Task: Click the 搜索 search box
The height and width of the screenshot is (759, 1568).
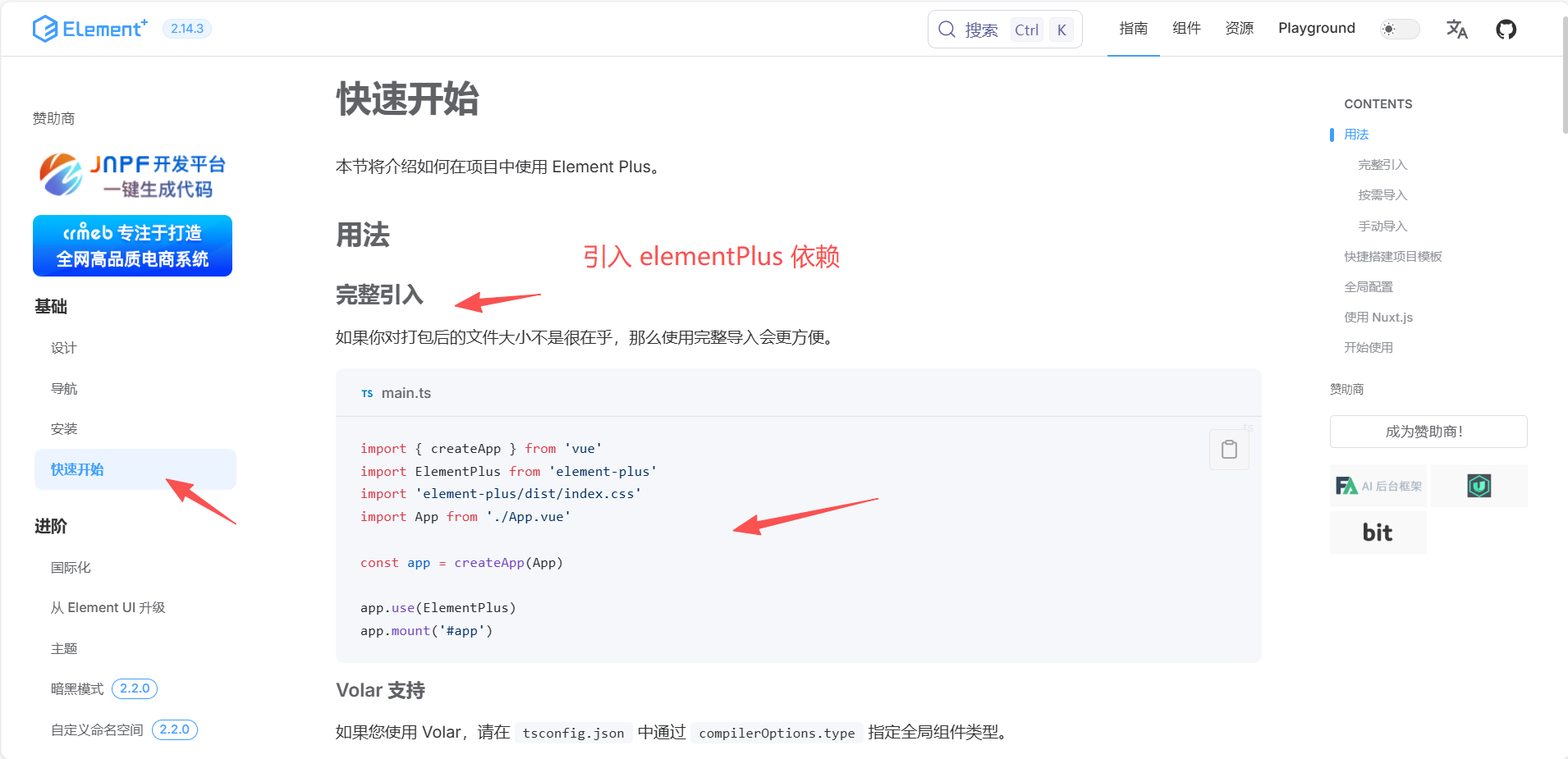Action: coord(1005,30)
